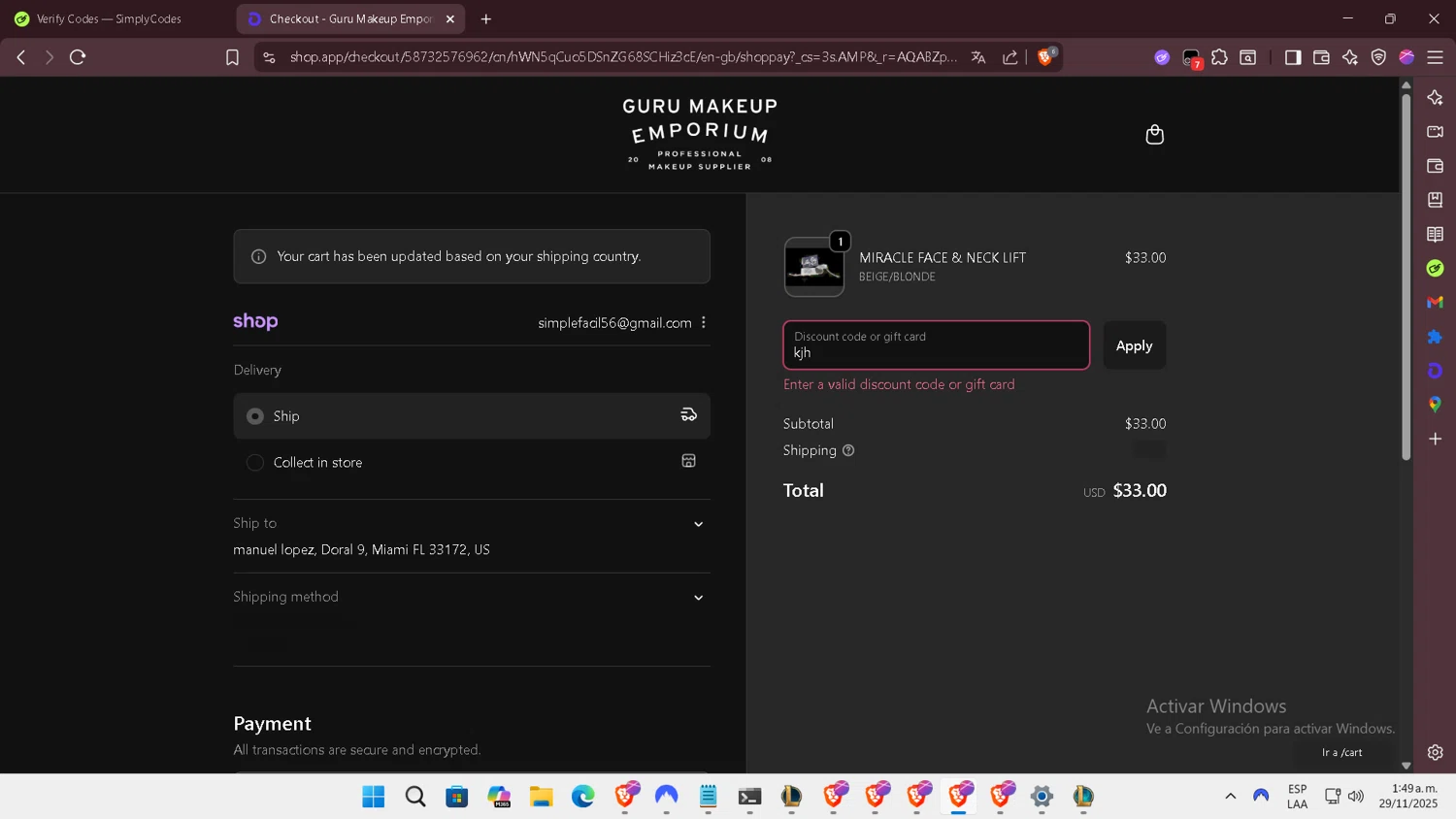The width and height of the screenshot is (1456, 819).
Task: Launch Microsoft Edge from taskbar
Action: click(582, 797)
